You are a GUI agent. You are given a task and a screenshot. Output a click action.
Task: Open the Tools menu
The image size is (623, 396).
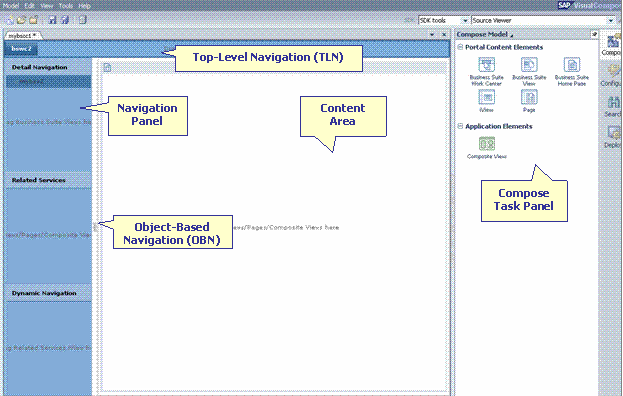tap(66, 6)
